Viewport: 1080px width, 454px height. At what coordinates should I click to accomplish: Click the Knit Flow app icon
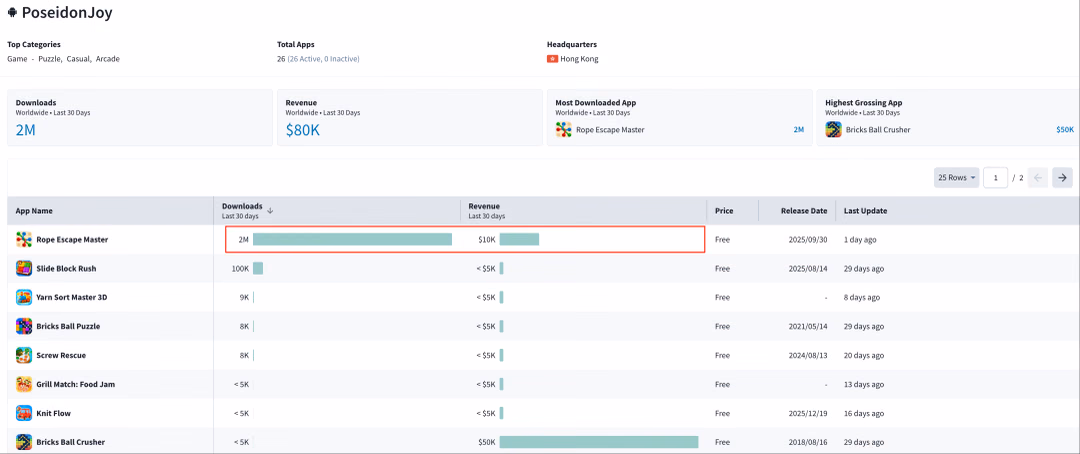click(24, 413)
